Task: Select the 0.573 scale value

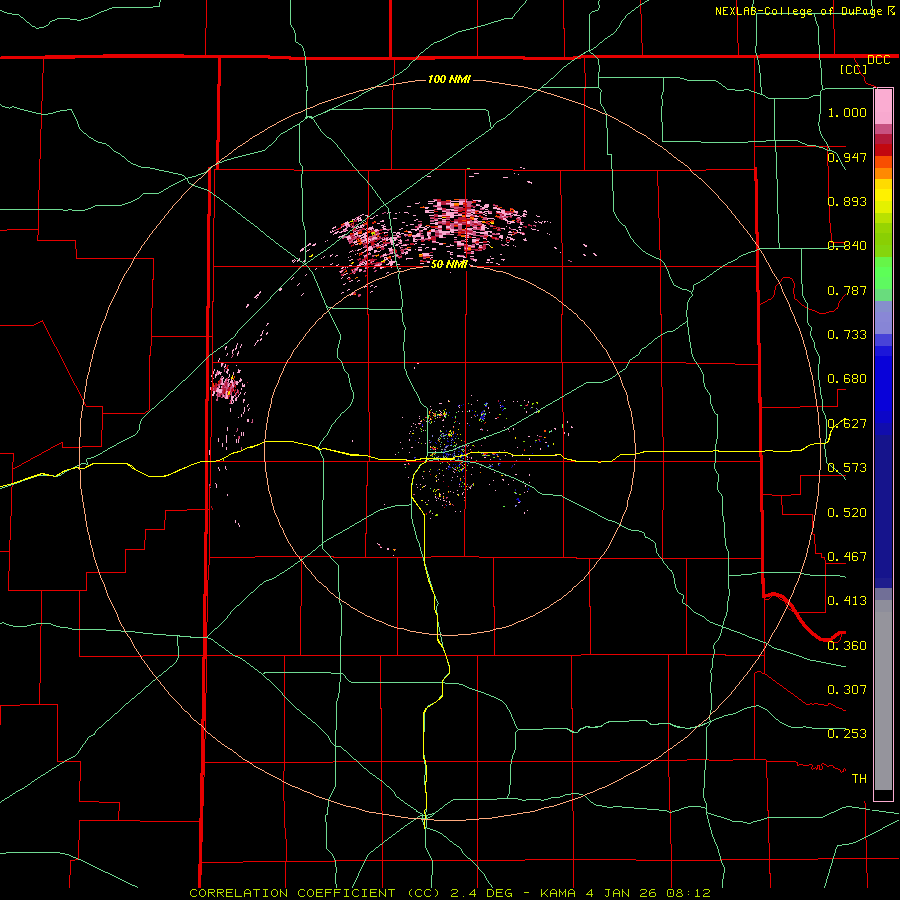Action: (x=847, y=467)
